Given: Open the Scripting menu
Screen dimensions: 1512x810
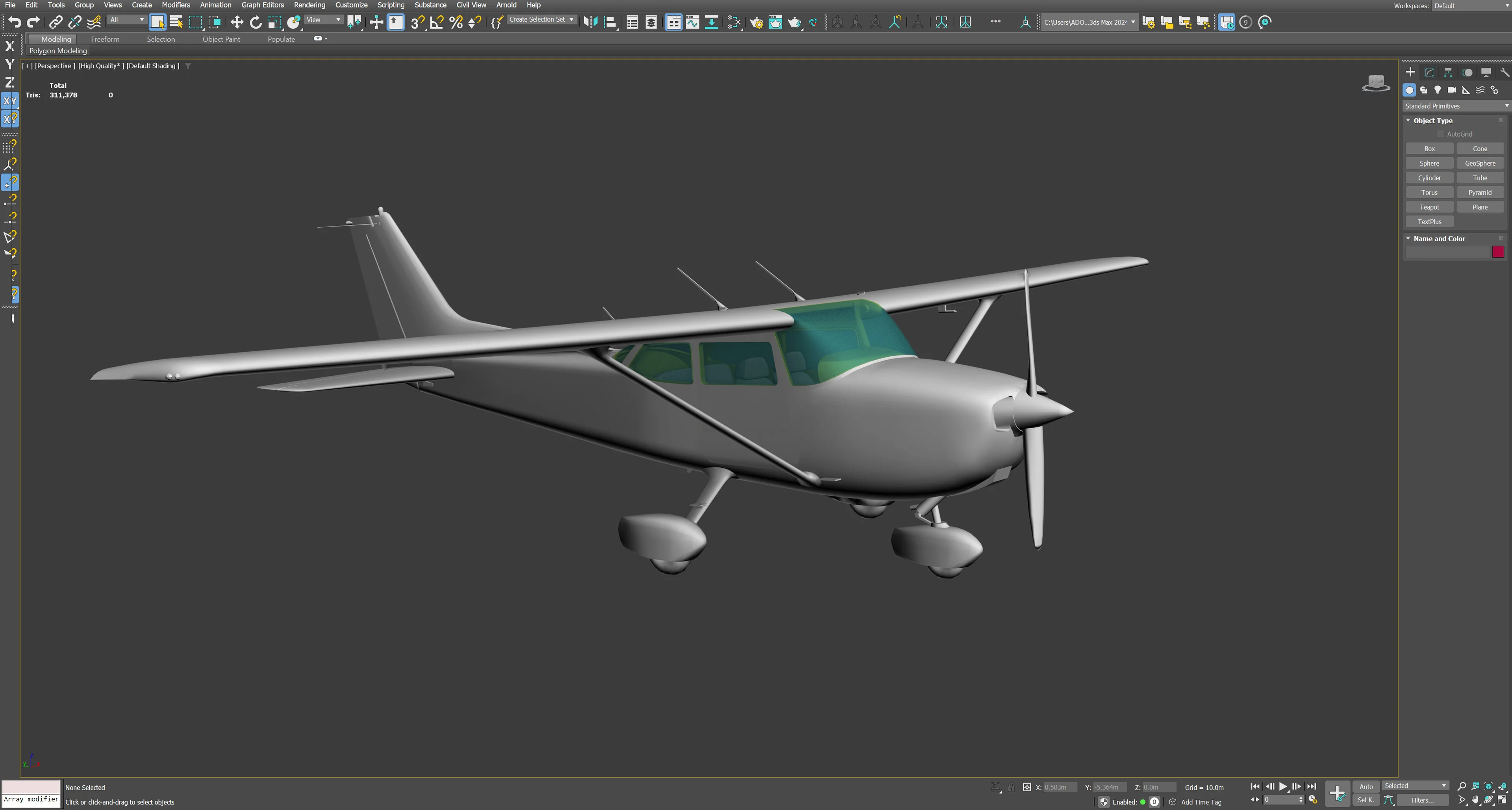Looking at the screenshot, I should [x=391, y=5].
